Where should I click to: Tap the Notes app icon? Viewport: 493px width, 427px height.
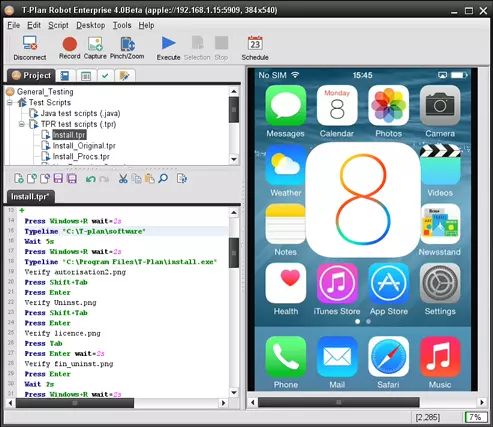[285, 224]
